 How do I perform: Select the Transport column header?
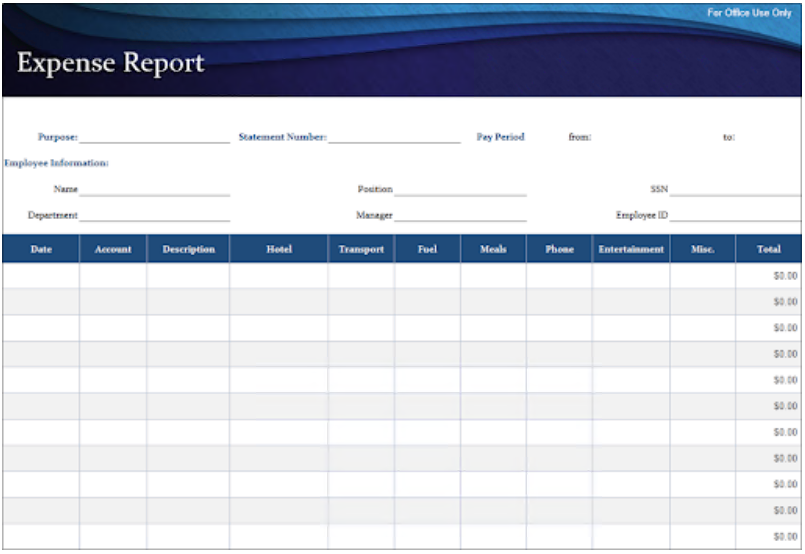[x=361, y=249]
